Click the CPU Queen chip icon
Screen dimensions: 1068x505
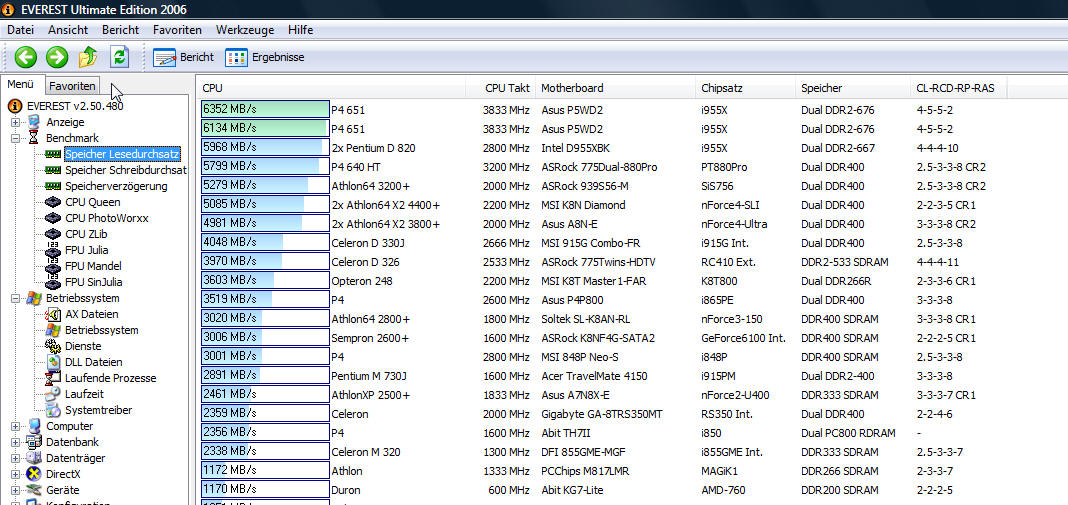pyautogui.click(x=53, y=202)
